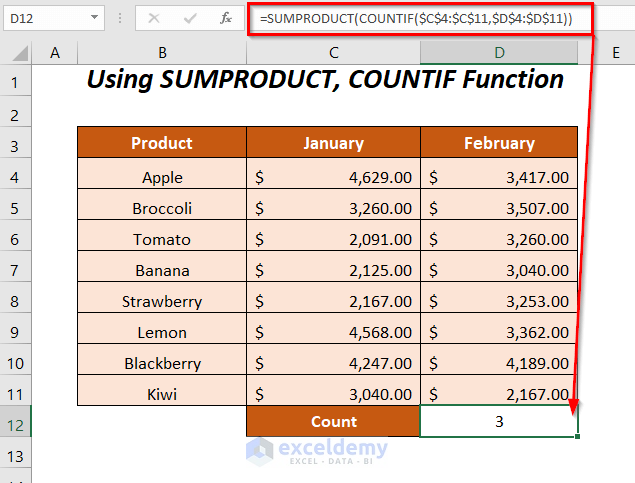635x483 pixels.
Task: Open the Name Box dropdown arrow
Action: (94, 18)
